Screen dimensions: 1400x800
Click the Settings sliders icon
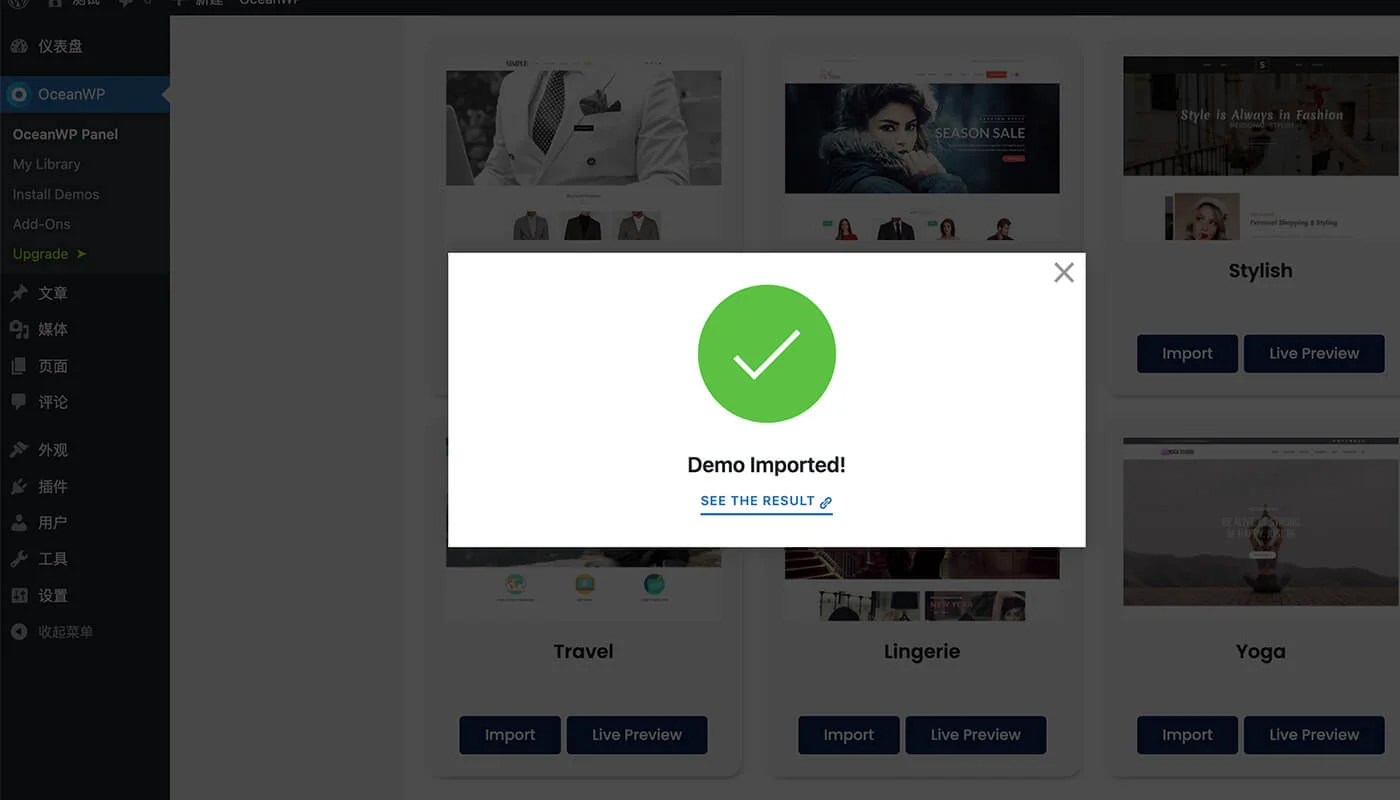(19, 595)
